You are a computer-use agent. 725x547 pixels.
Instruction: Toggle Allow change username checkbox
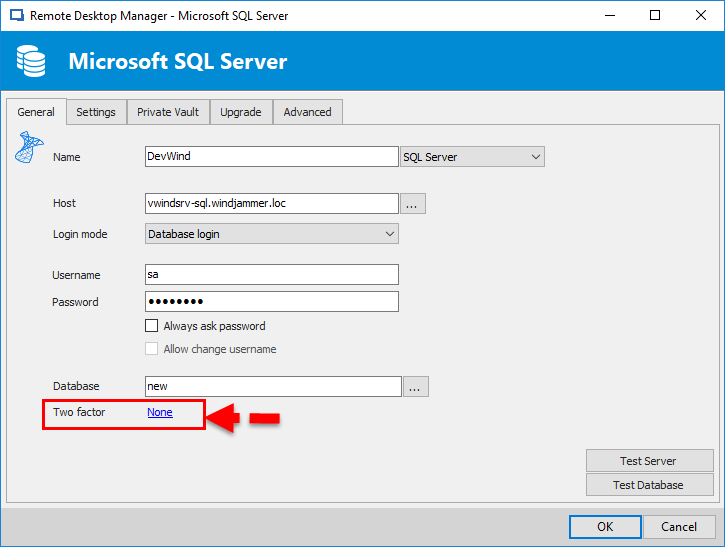point(152,349)
